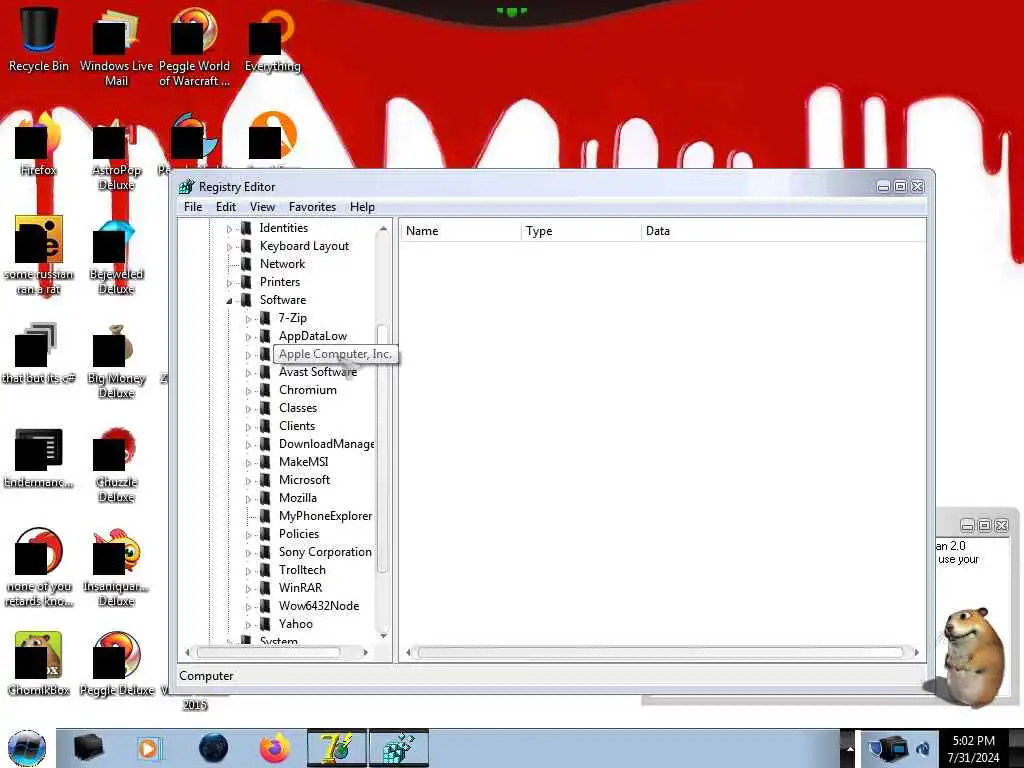Screen dimensions: 1024x768
Task: Click the folder icon next to Microsoft key
Action: [264, 480]
